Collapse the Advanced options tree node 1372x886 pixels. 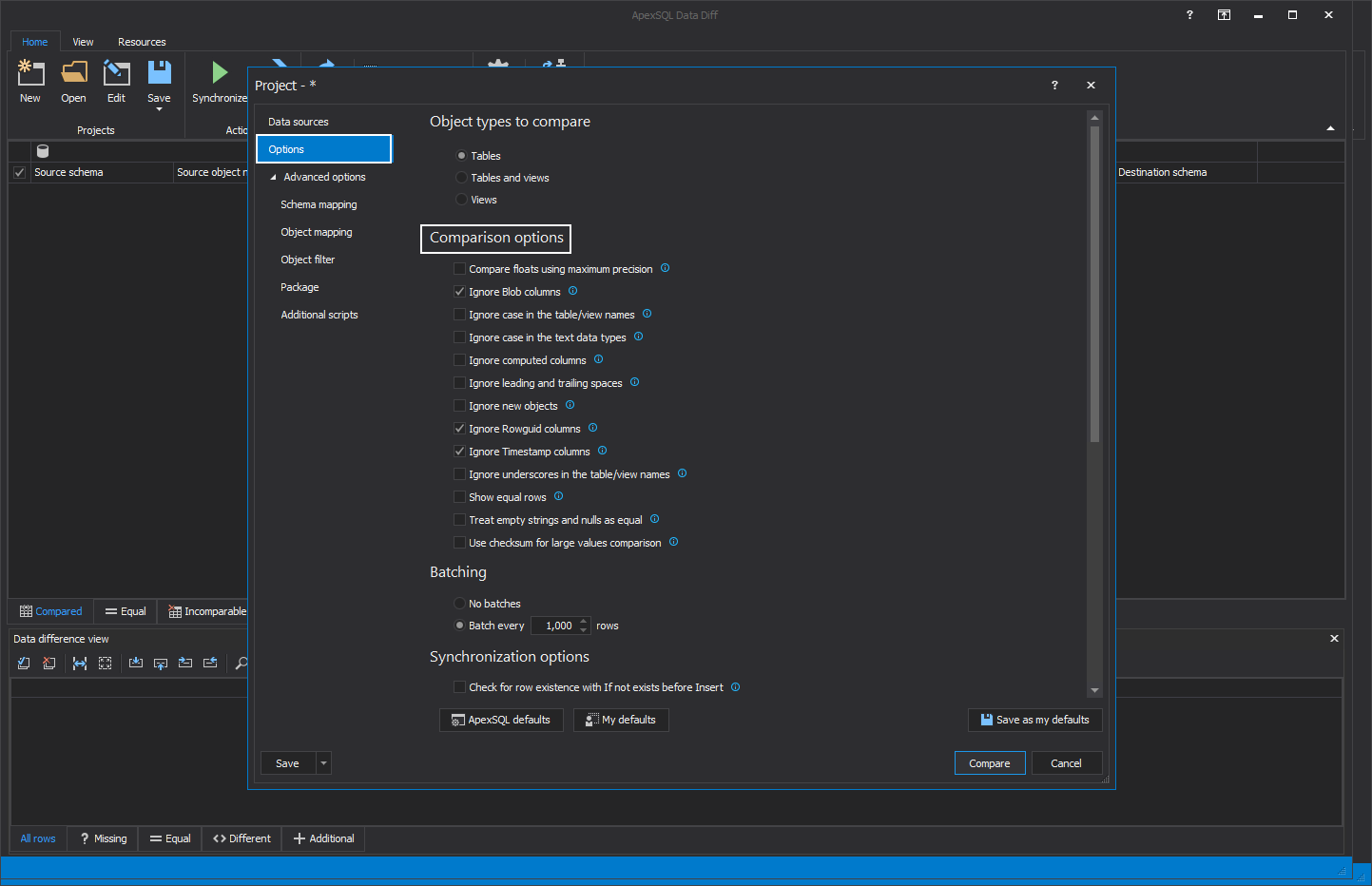(x=273, y=178)
